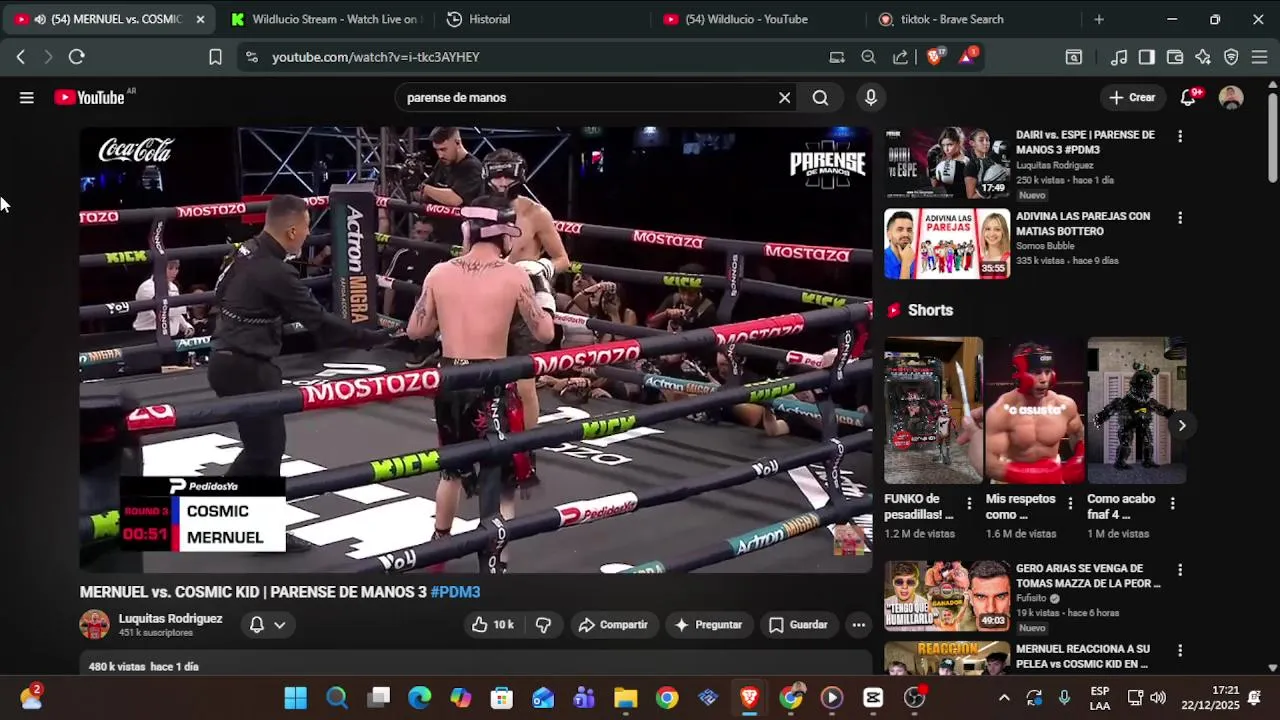Switch to Wildlucio - YouTube tab

click(756, 19)
